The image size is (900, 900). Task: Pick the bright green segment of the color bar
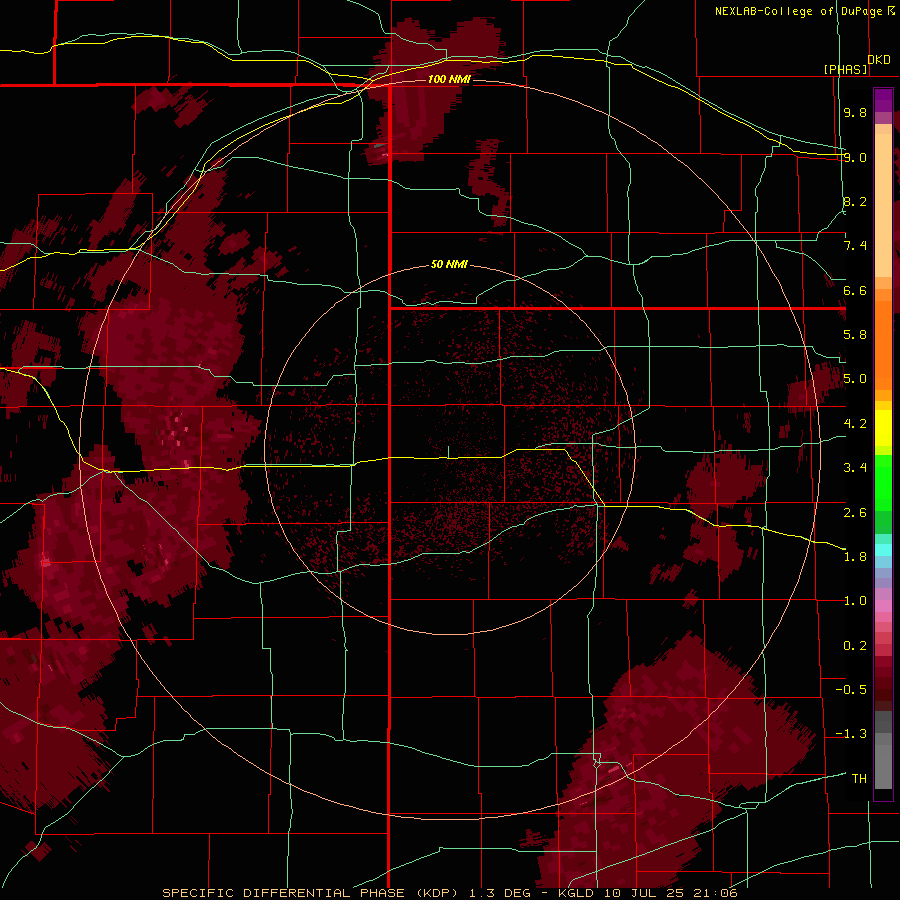pyautogui.click(x=883, y=483)
